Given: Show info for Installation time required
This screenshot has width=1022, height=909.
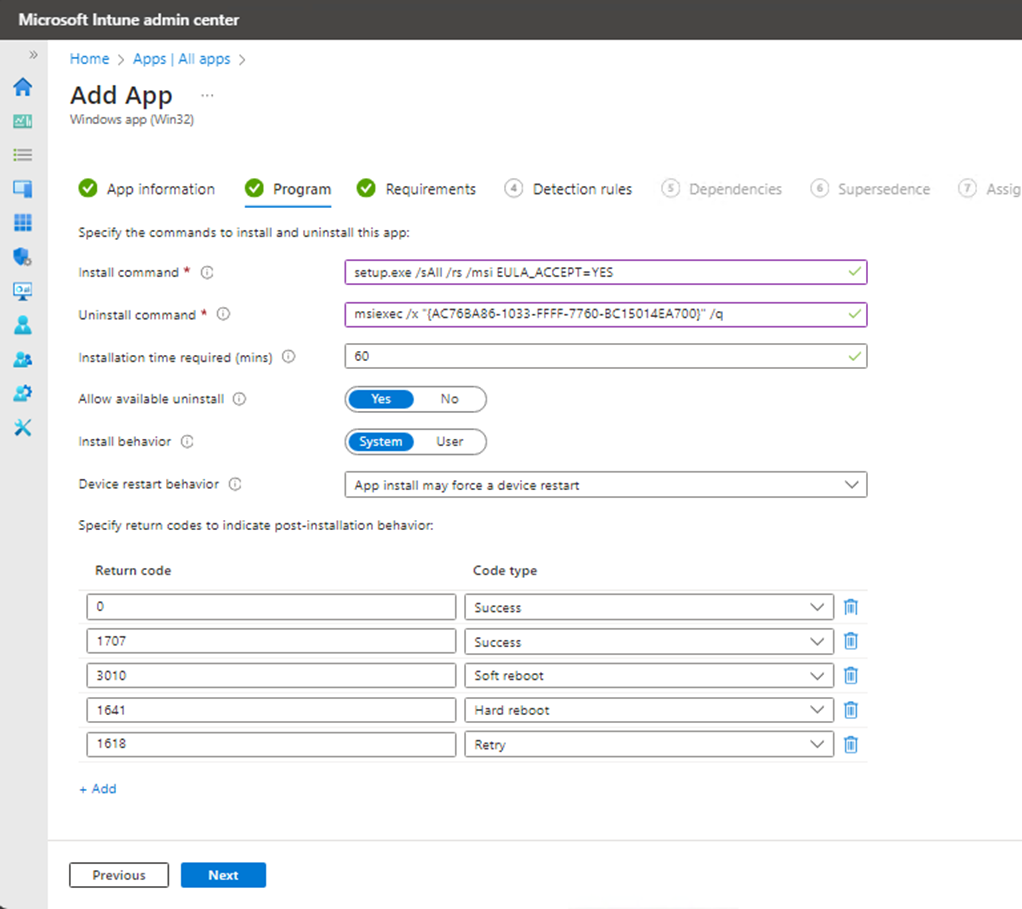Looking at the screenshot, I should tap(289, 356).
